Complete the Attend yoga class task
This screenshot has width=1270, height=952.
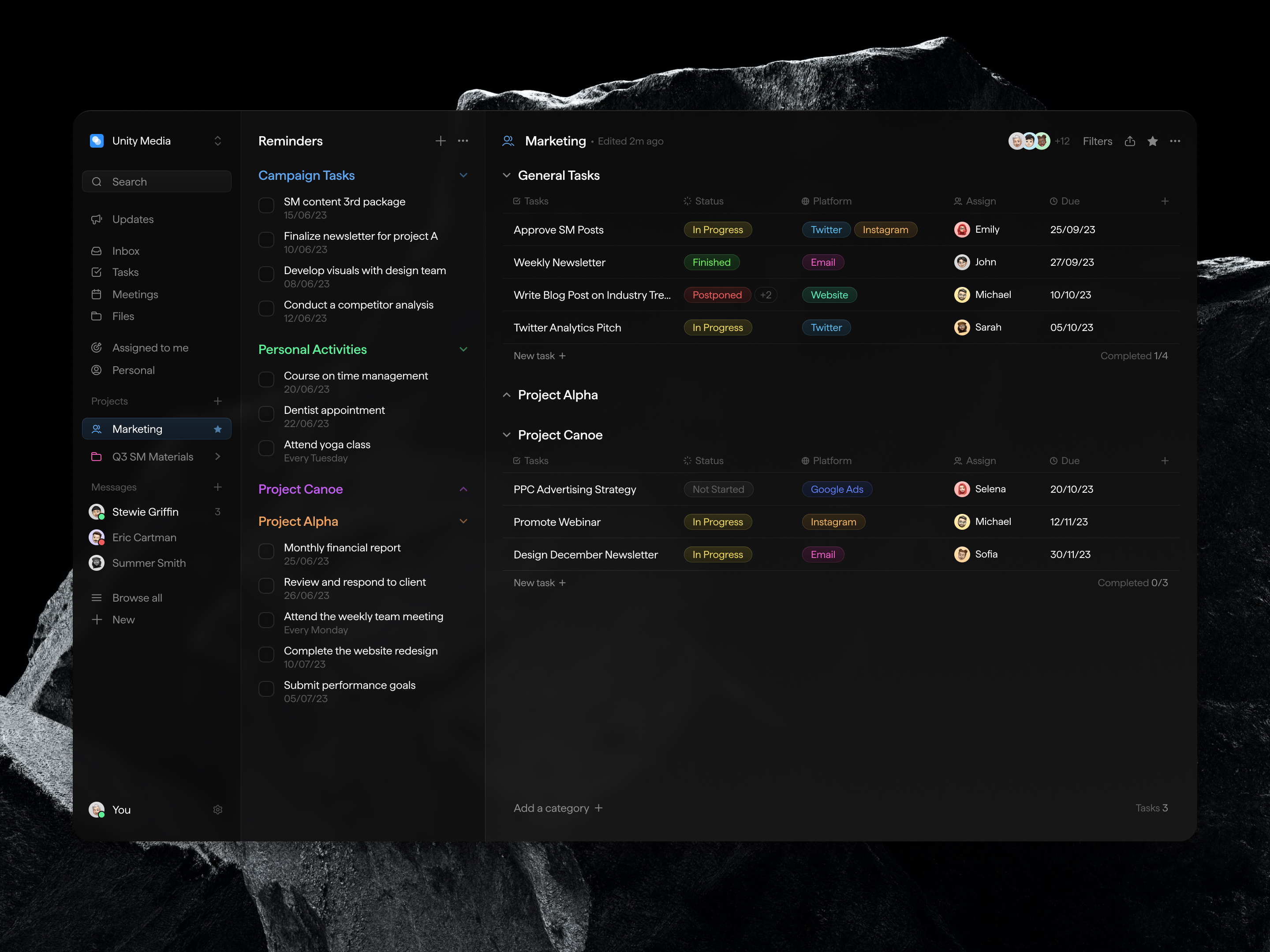(x=266, y=448)
